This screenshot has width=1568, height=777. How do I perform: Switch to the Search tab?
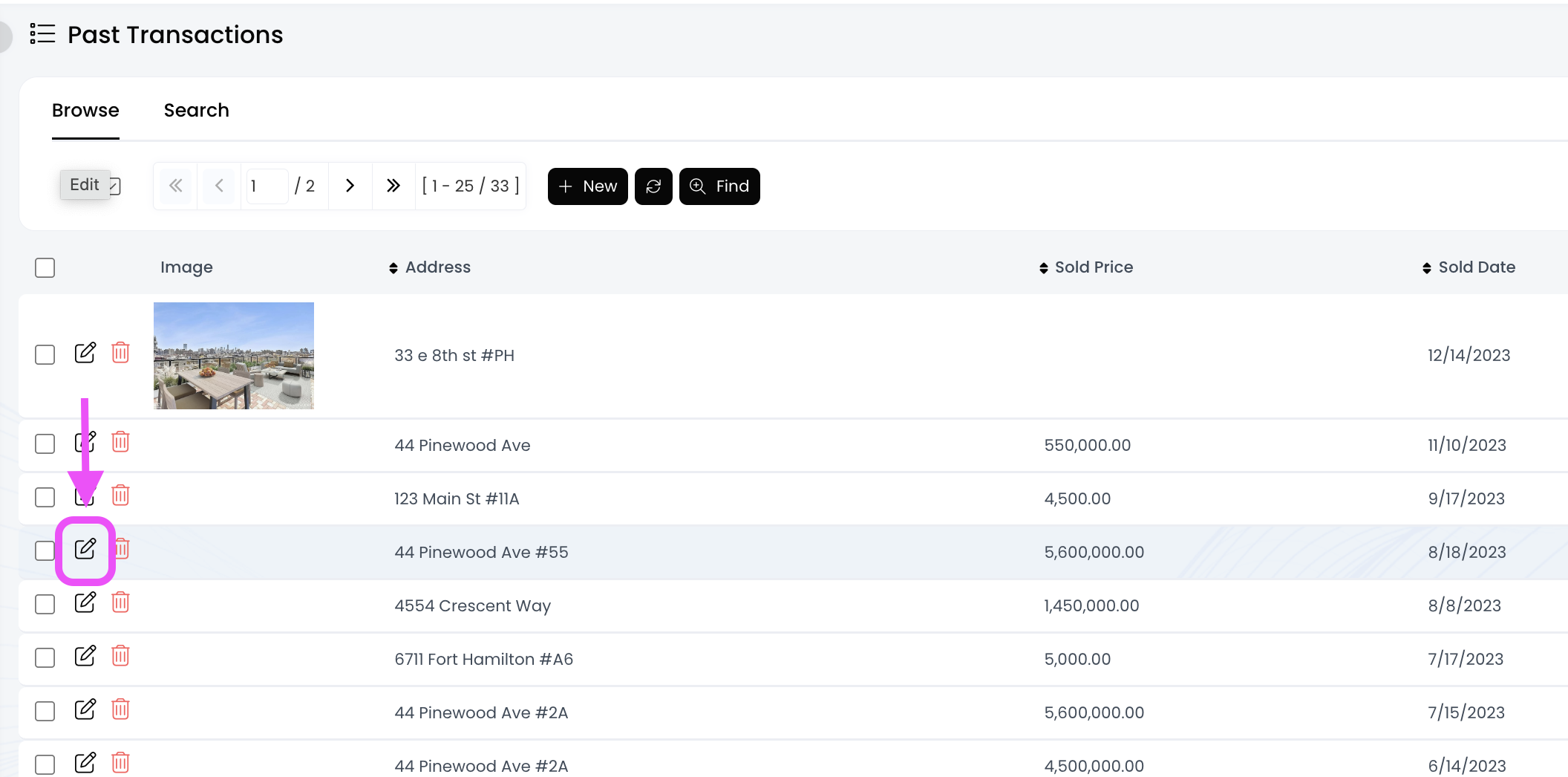click(x=196, y=111)
